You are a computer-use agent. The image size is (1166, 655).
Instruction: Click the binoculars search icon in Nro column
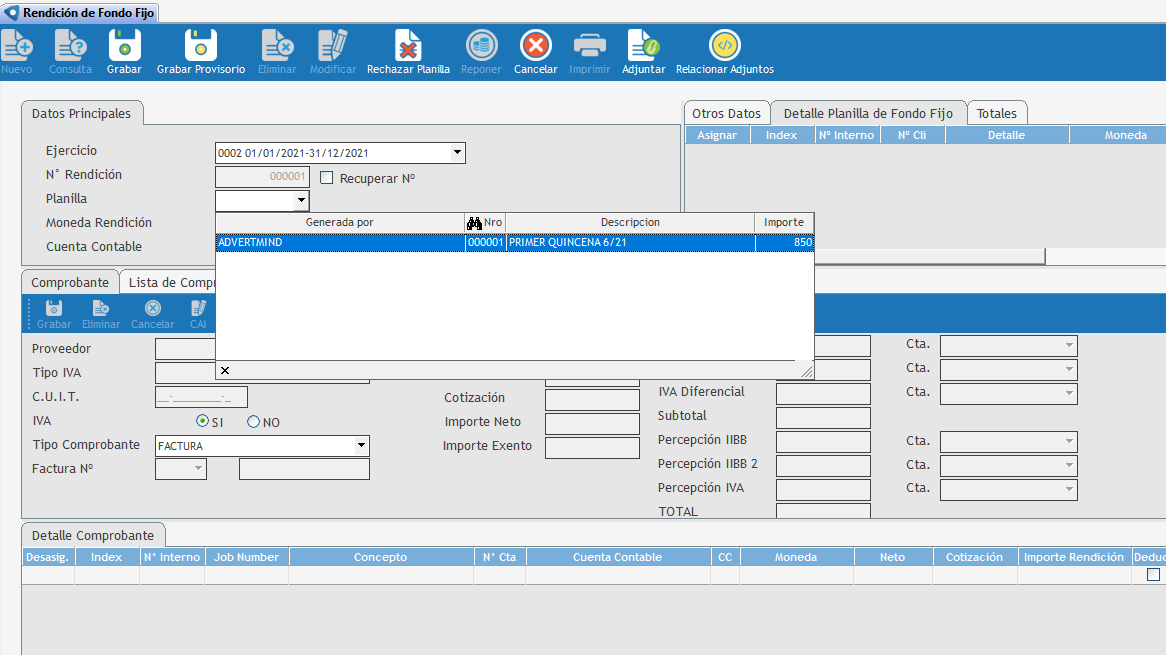[475, 222]
